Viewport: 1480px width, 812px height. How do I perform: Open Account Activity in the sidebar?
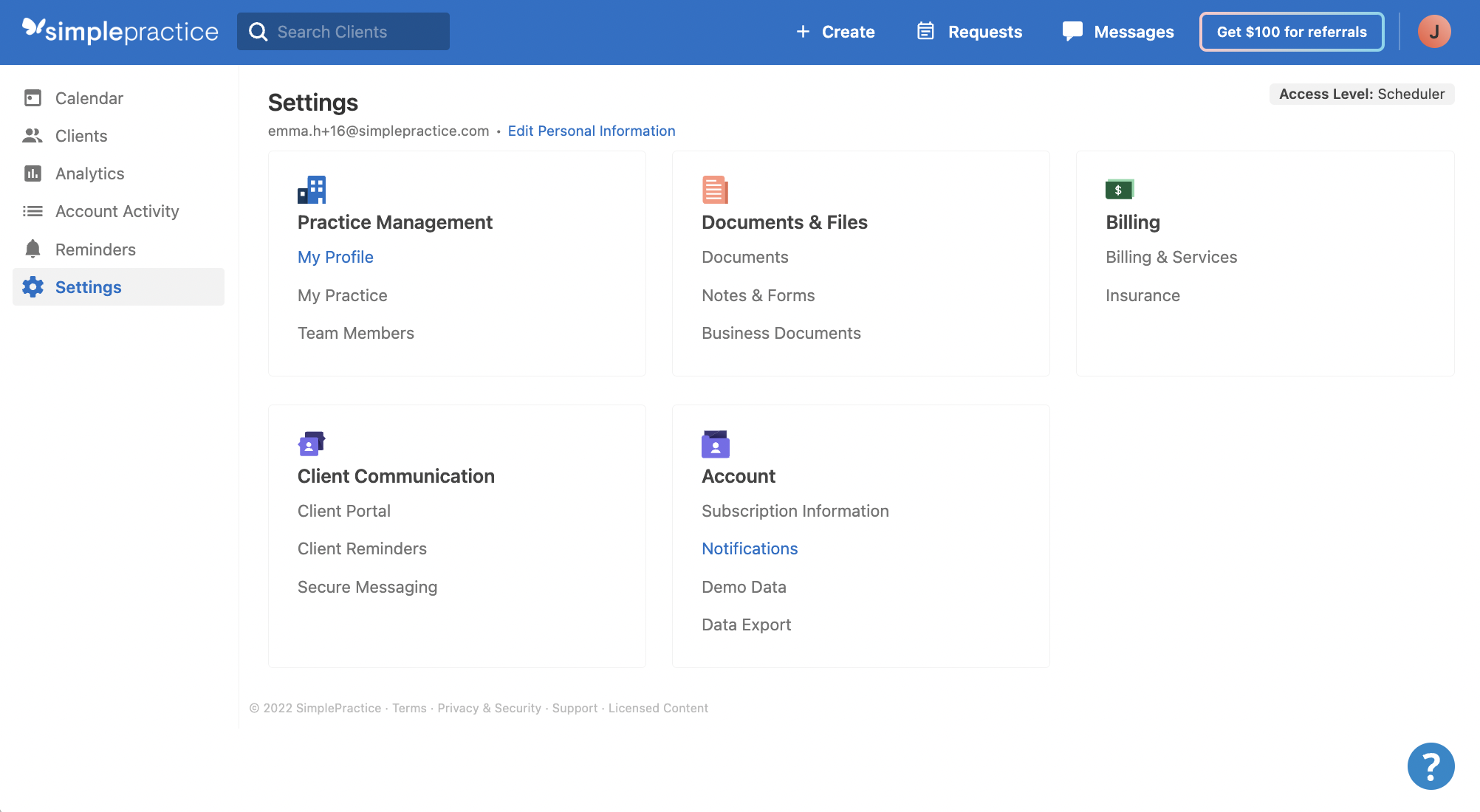[118, 211]
